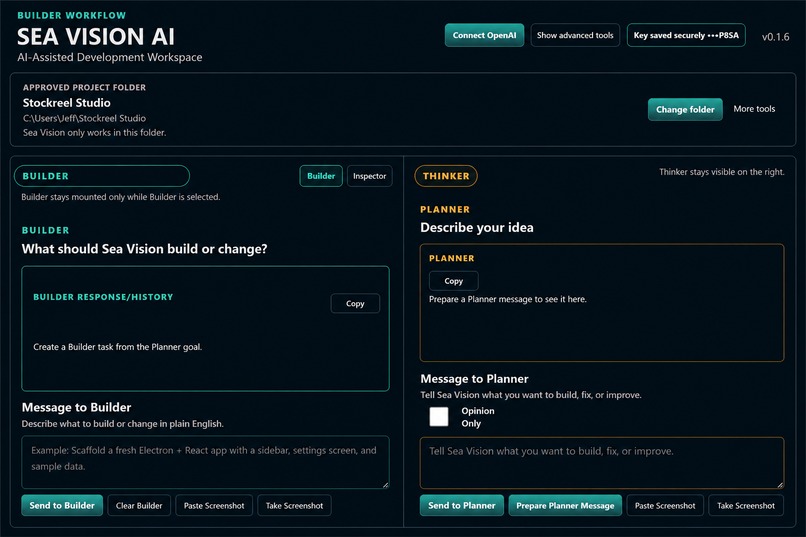Viewport: 806px width, 537px height.
Task: Click the BUILDER WORKFLOW label
Action: click(71, 15)
